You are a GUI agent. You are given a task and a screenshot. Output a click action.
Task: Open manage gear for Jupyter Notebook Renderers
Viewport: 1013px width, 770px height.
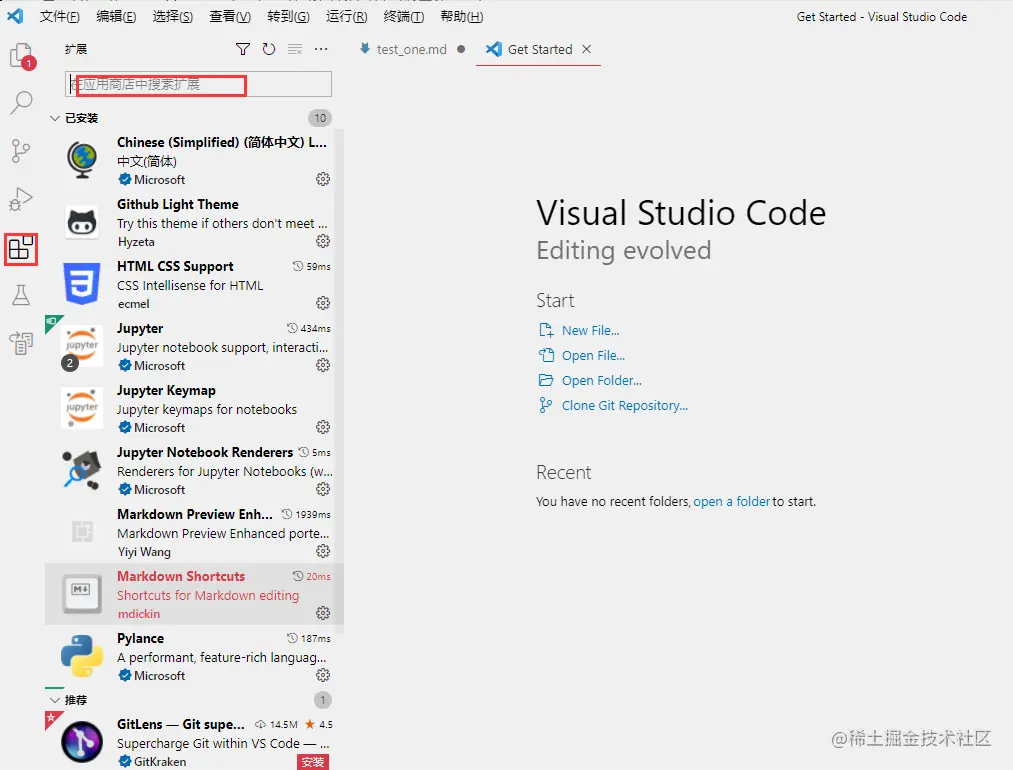click(x=323, y=489)
